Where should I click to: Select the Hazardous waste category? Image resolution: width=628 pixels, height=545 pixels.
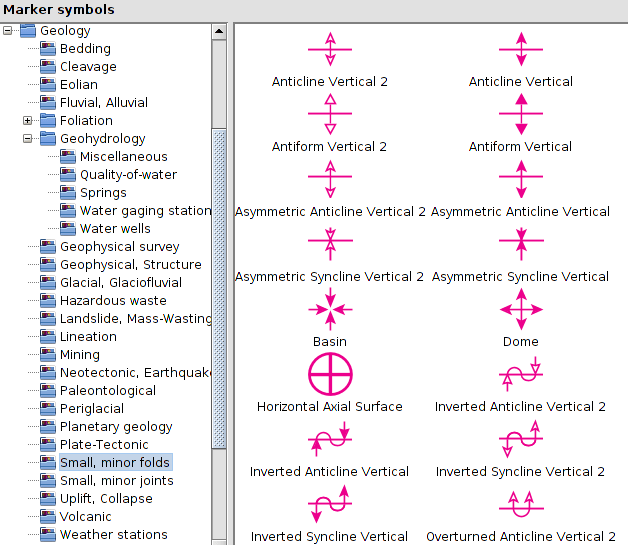[x=112, y=300]
